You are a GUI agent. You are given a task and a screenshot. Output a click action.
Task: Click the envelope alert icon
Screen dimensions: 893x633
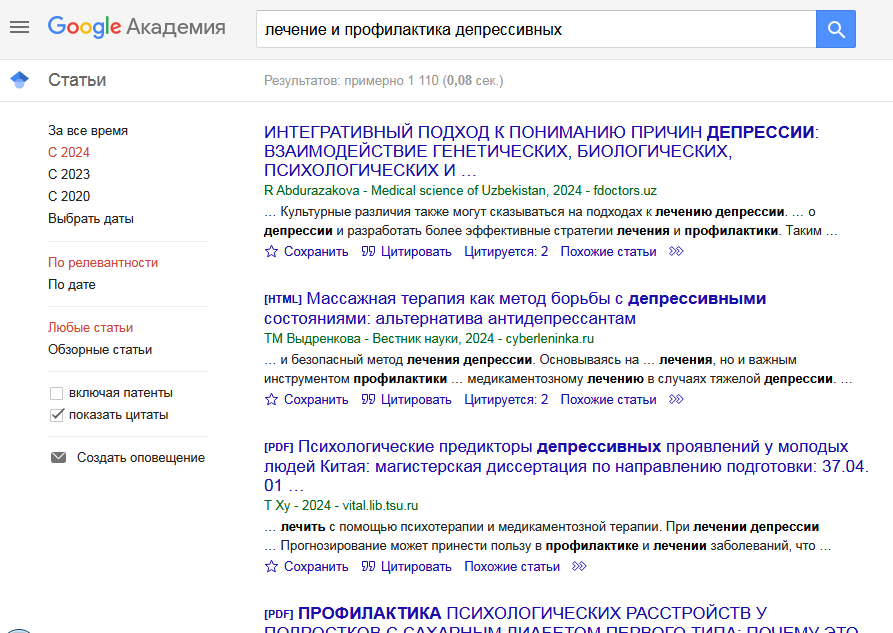58,458
